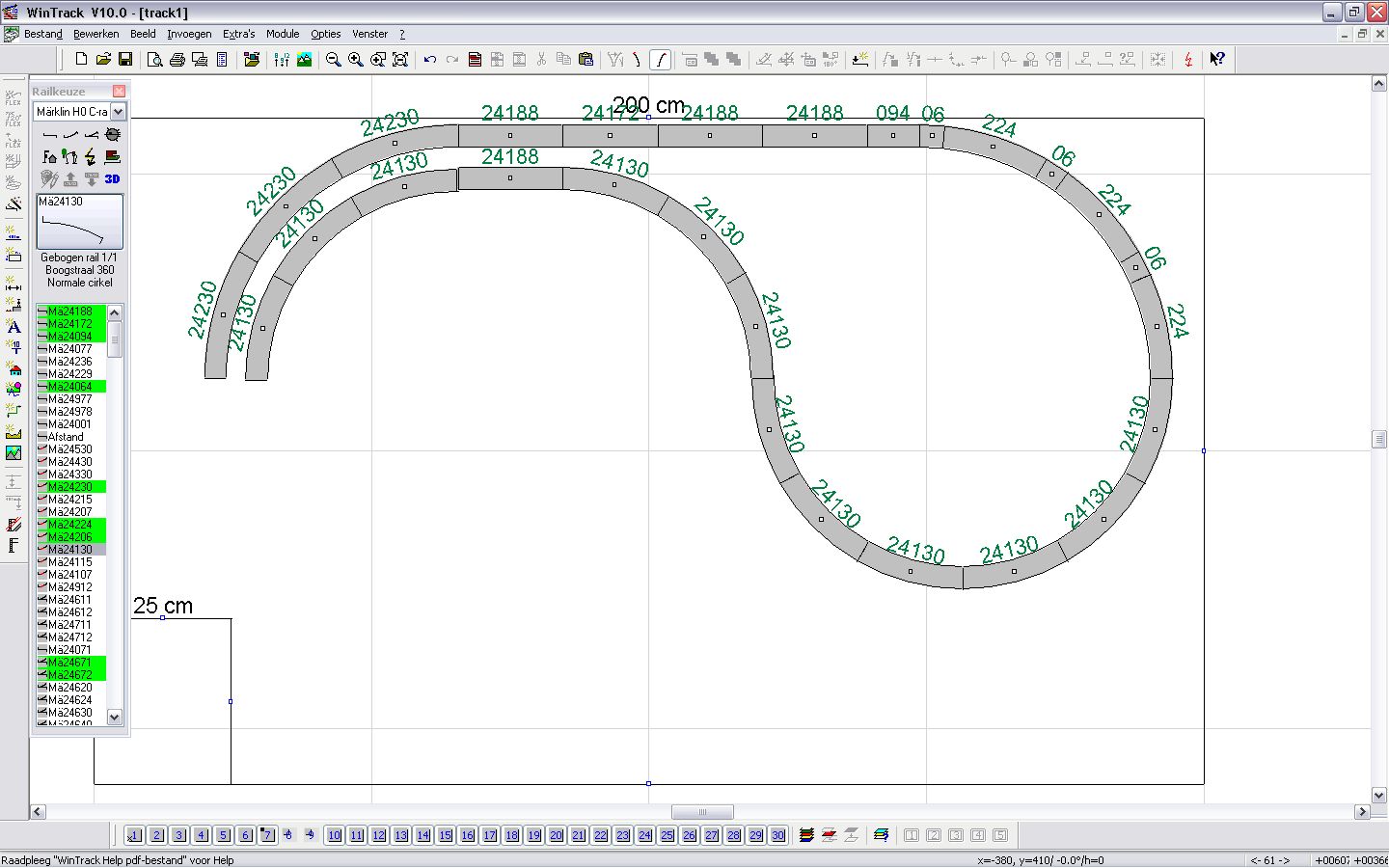Open the Bestand menu
1389x868 pixels.
[43, 34]
